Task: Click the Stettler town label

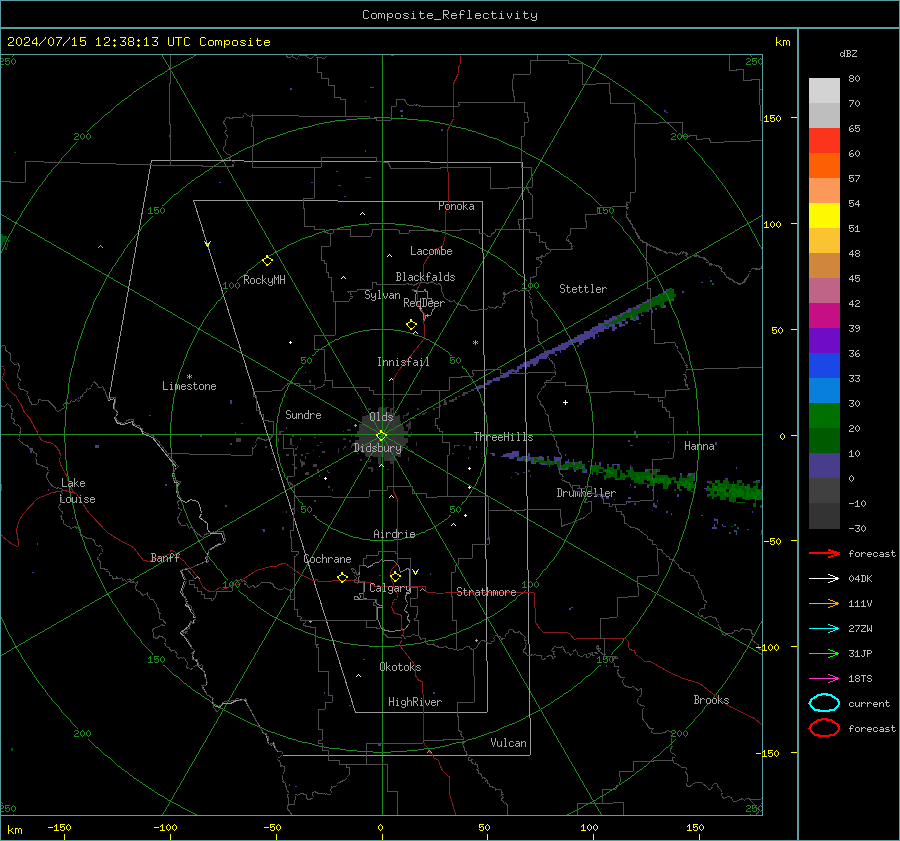Action: click(x=583, y=289)
